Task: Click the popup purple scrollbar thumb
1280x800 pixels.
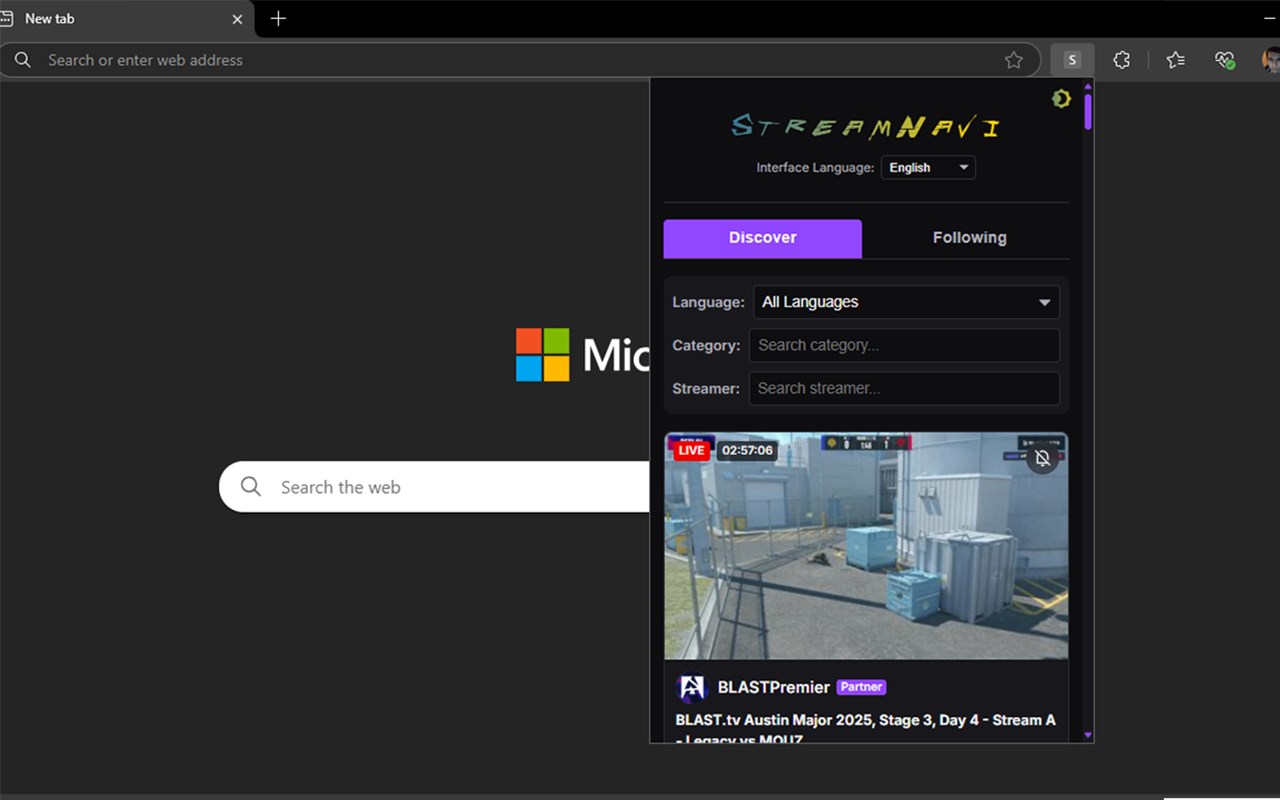Action: tap(1088, 112)
